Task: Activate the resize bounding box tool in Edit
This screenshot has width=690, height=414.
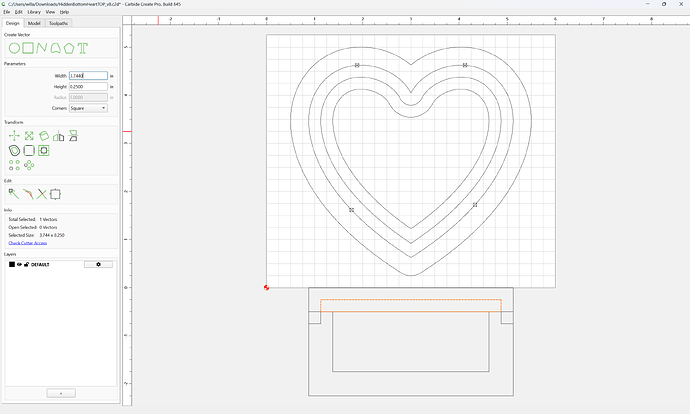Action: [x=55, y=194]
